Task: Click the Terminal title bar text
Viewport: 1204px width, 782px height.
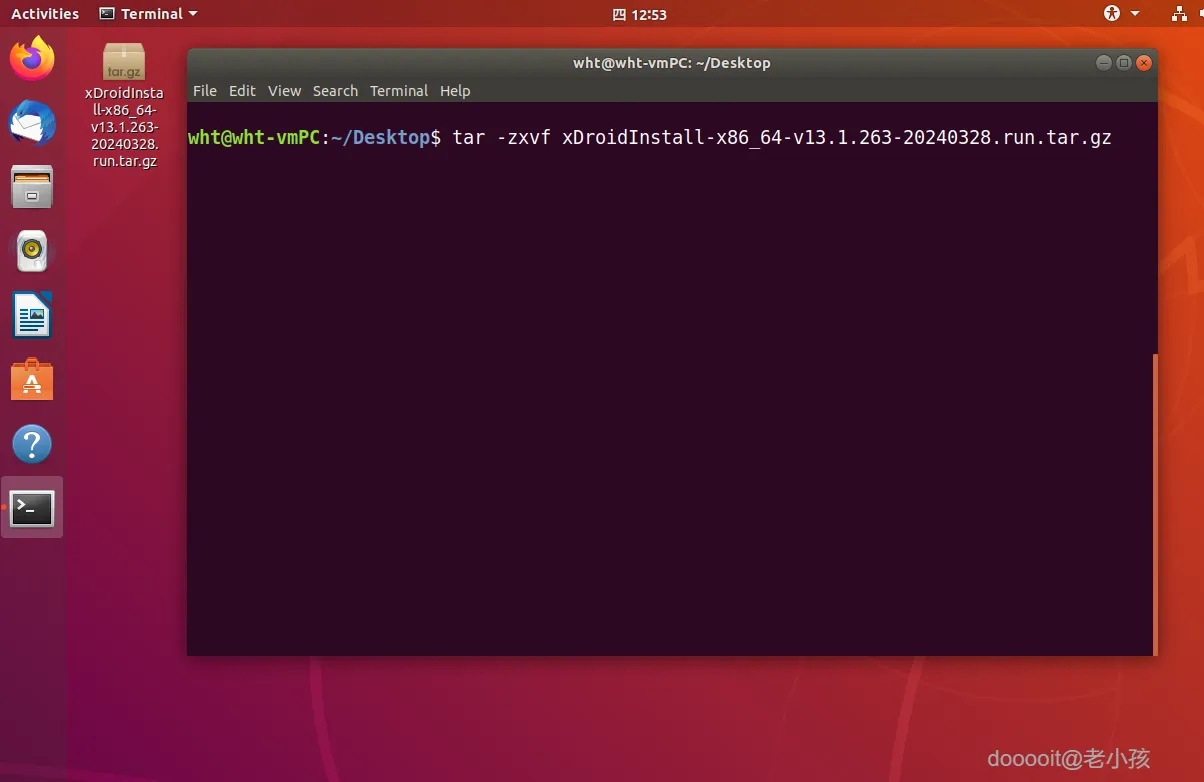Action: pyautogui.click(x=672, y=63)
